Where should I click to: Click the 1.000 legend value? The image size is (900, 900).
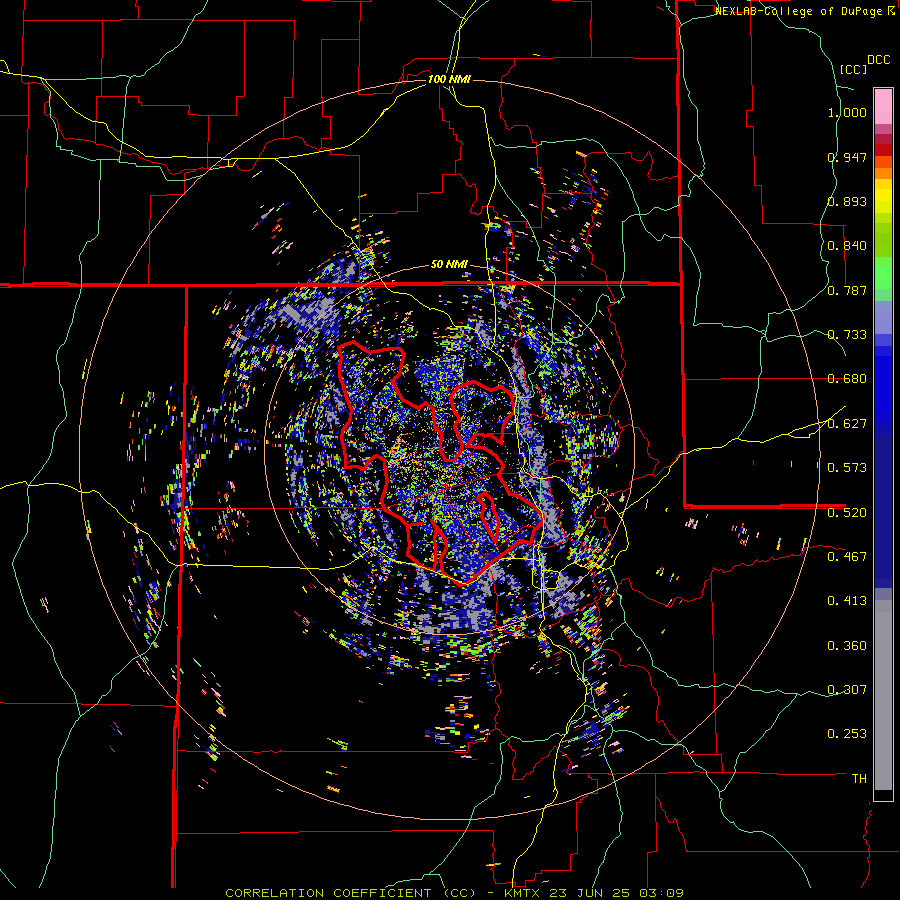847,112
